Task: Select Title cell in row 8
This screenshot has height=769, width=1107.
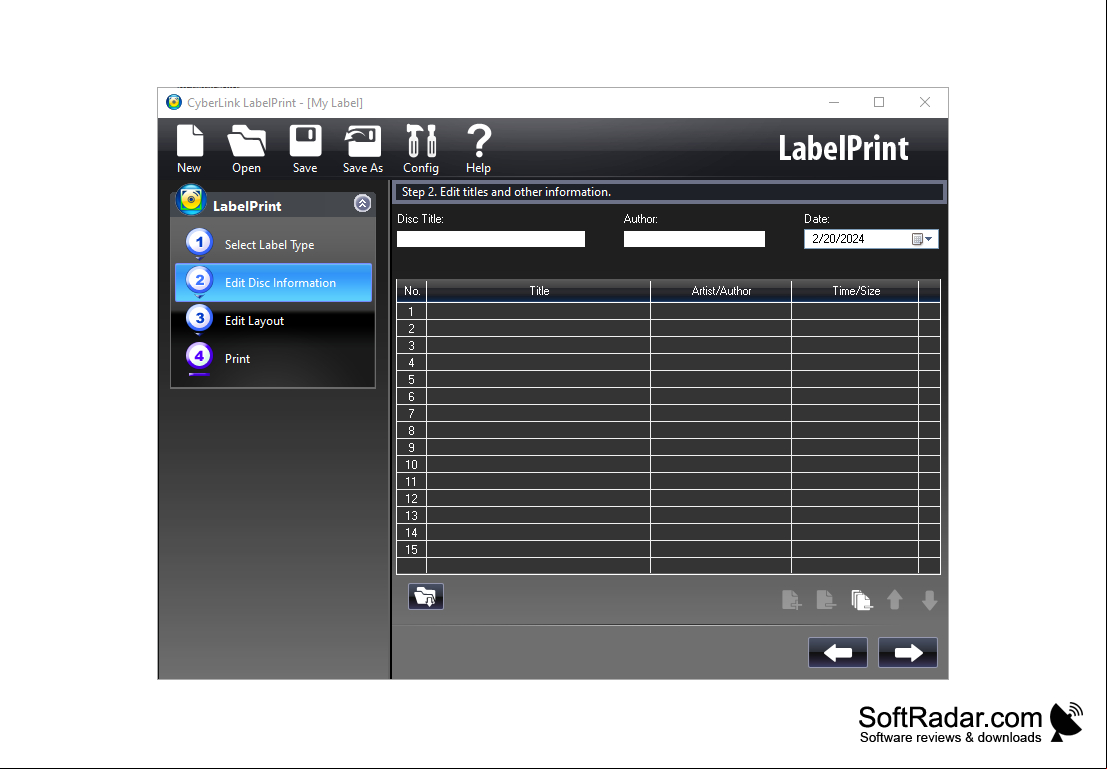Action: pos(539,430)
